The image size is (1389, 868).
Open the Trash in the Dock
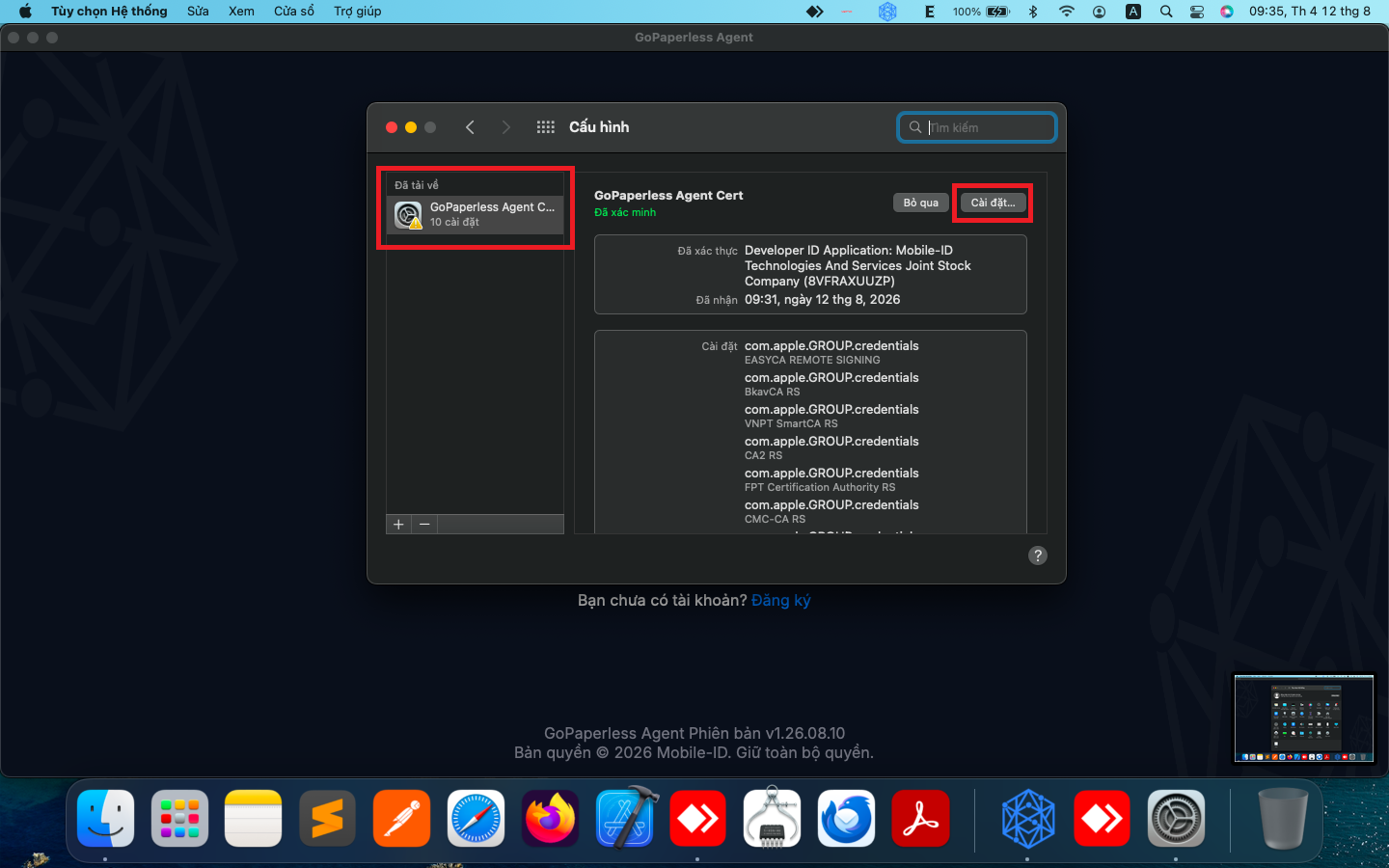tap(1284, 820)
